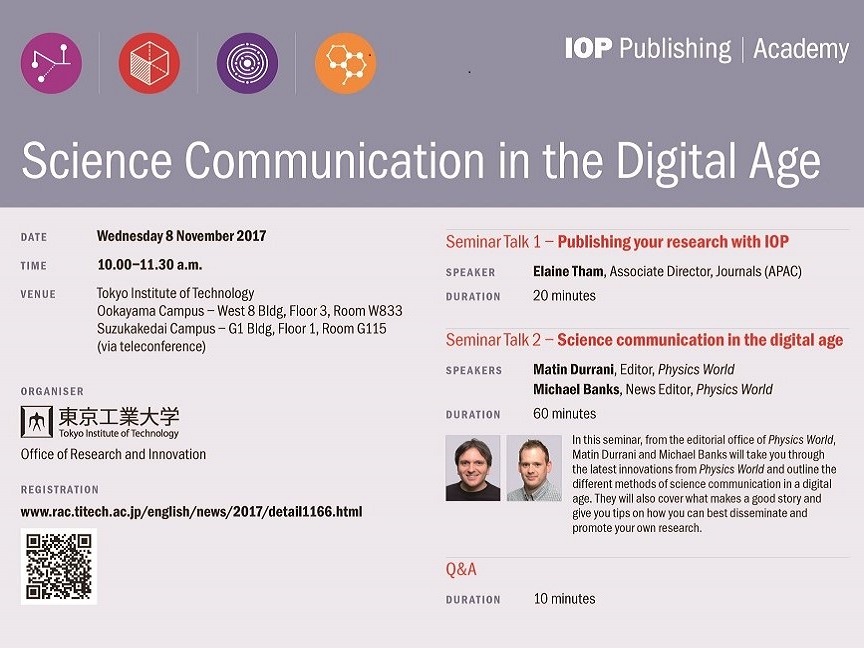This screenshot has height=648, width=864.
Task: Click the ORGANISER label
Action: click(x=52, y=391)
